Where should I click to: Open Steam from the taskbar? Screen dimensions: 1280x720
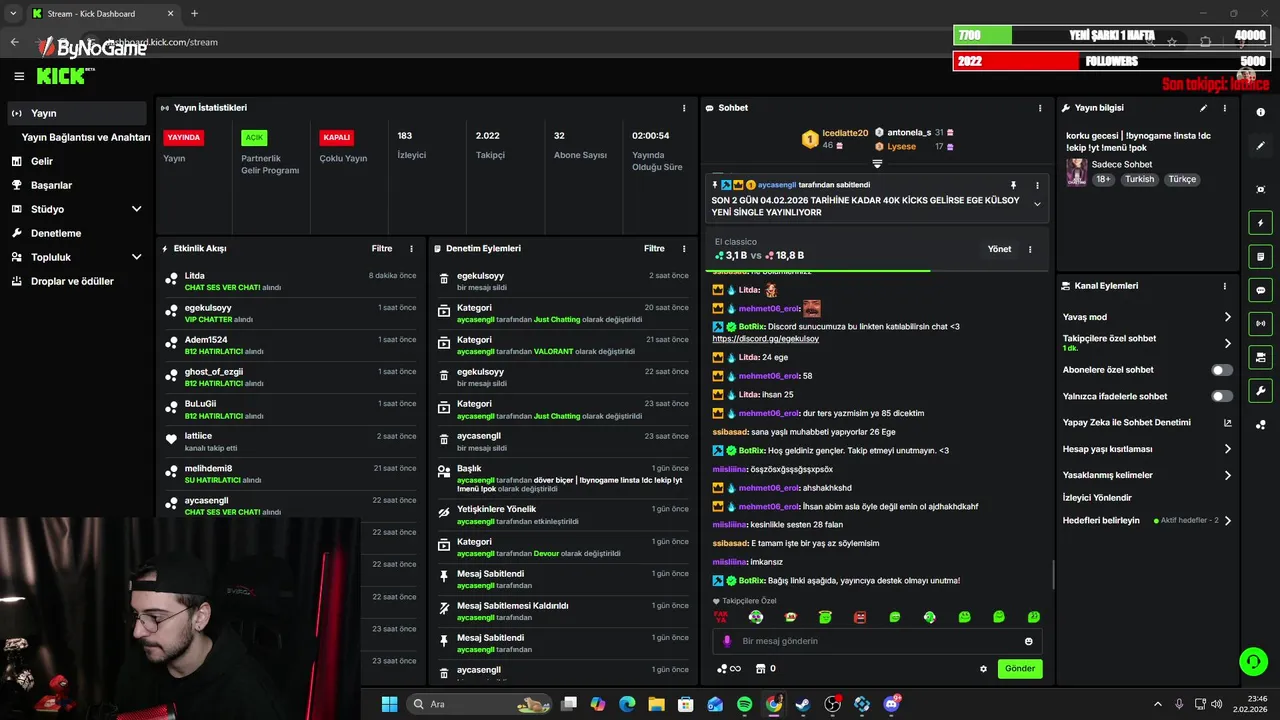pyautogui.click(x=803, y=704)
